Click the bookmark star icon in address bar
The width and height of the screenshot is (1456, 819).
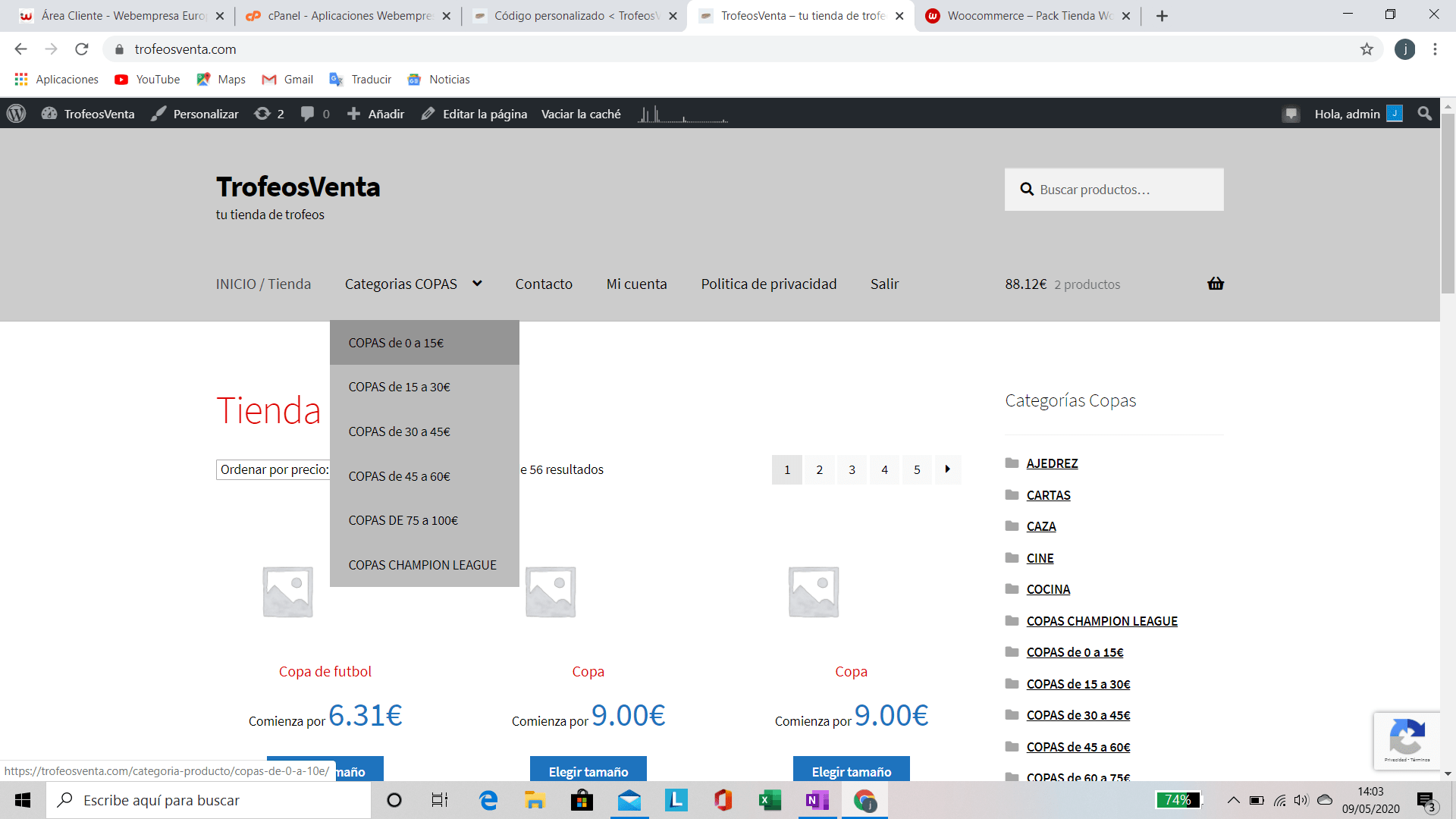click(1367, 49)
